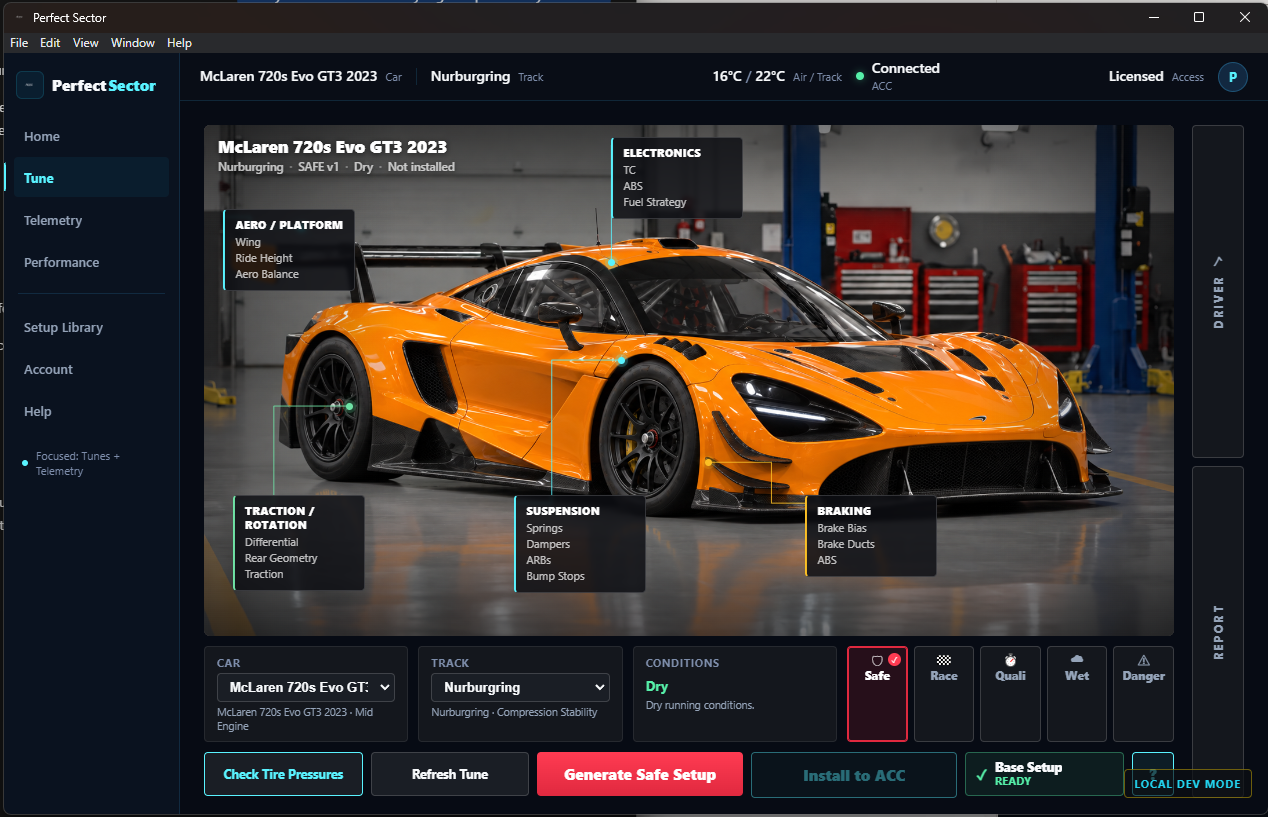The image size is (1268, 817).
Task: Open the Edit menu
Action: point(50,43)
